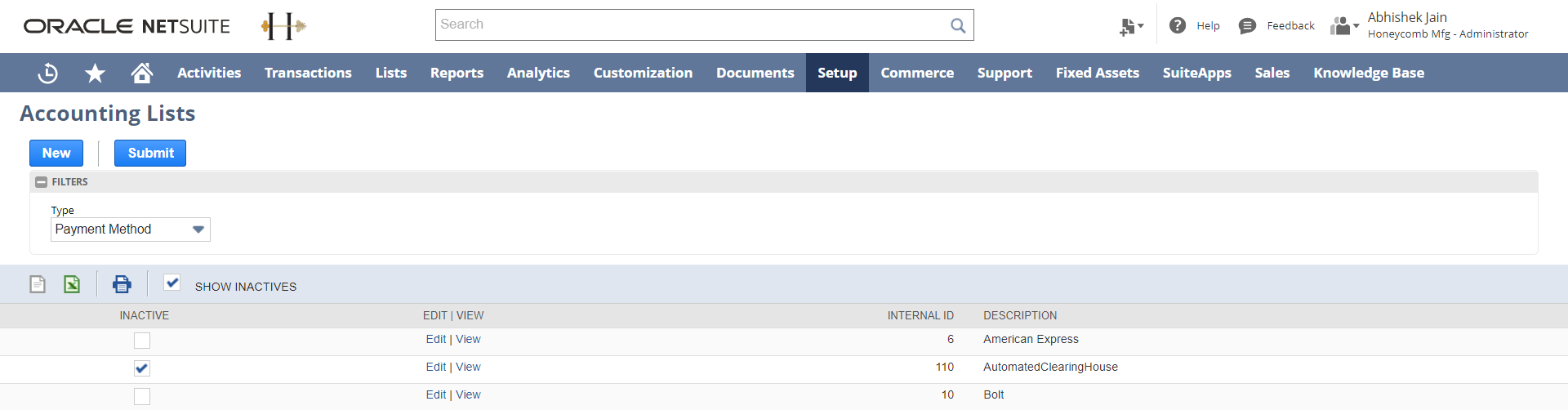
Task: Open the Shortcuts star icon
Action: 95,74
